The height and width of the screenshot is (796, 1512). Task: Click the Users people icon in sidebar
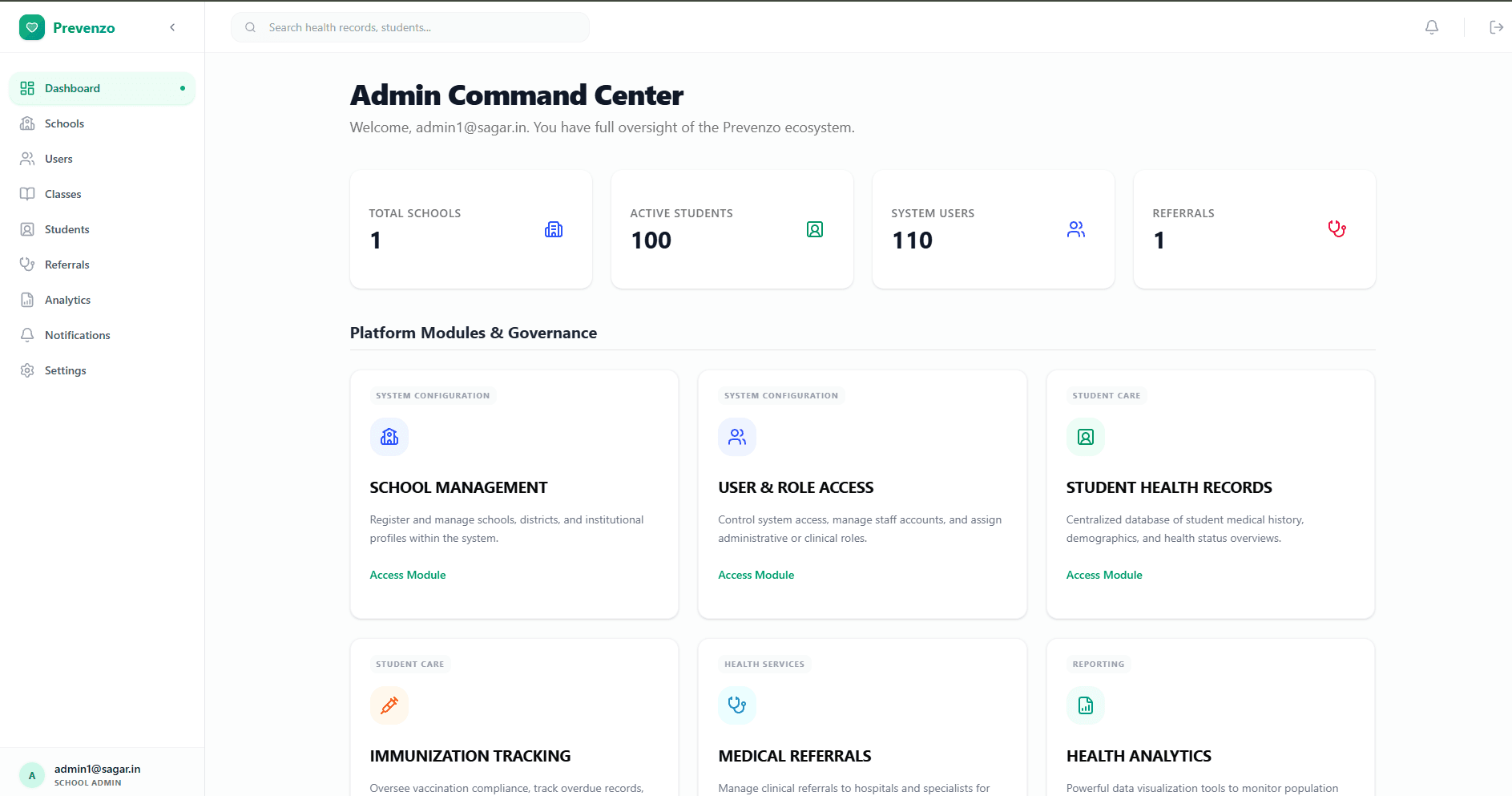click(27, 159)
